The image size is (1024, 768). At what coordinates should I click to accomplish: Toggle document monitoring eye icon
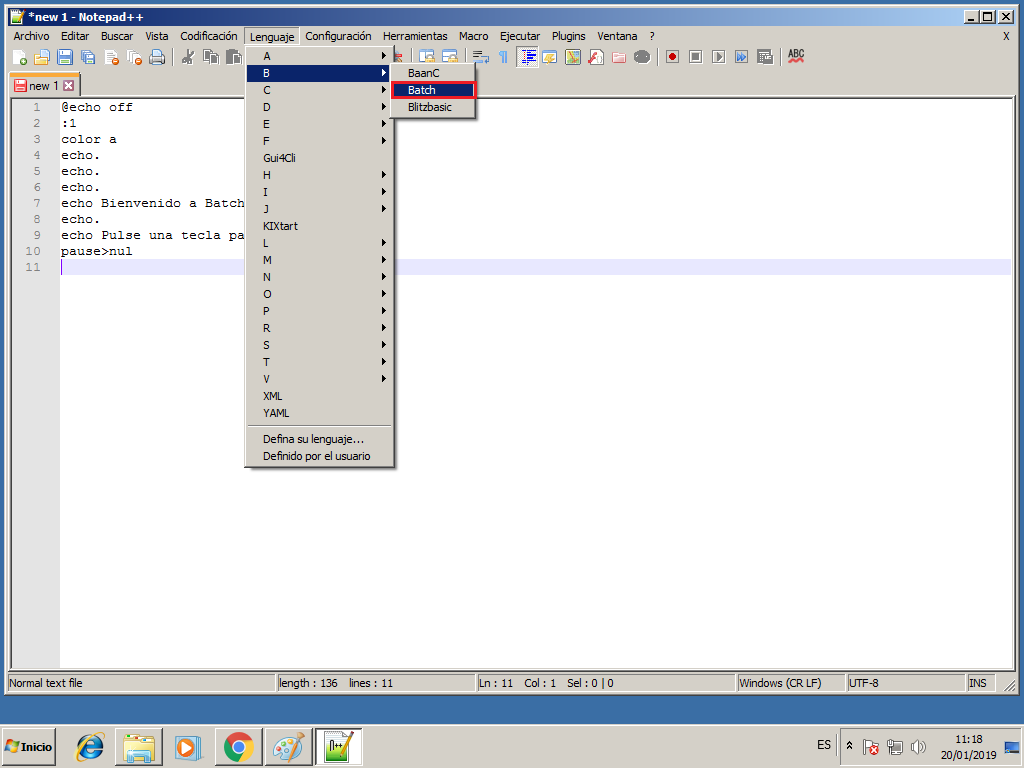[644, 57]
